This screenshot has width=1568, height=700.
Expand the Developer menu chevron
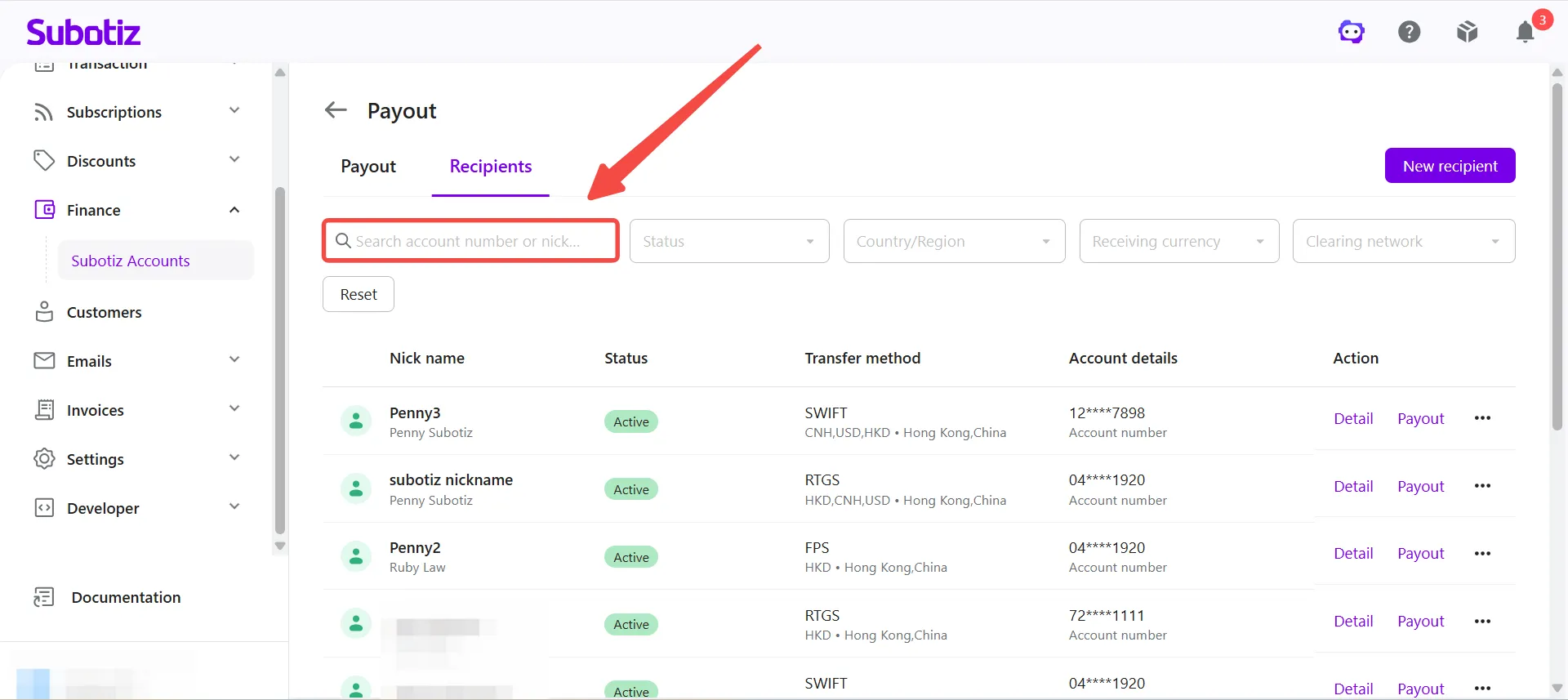click(234, 506)
